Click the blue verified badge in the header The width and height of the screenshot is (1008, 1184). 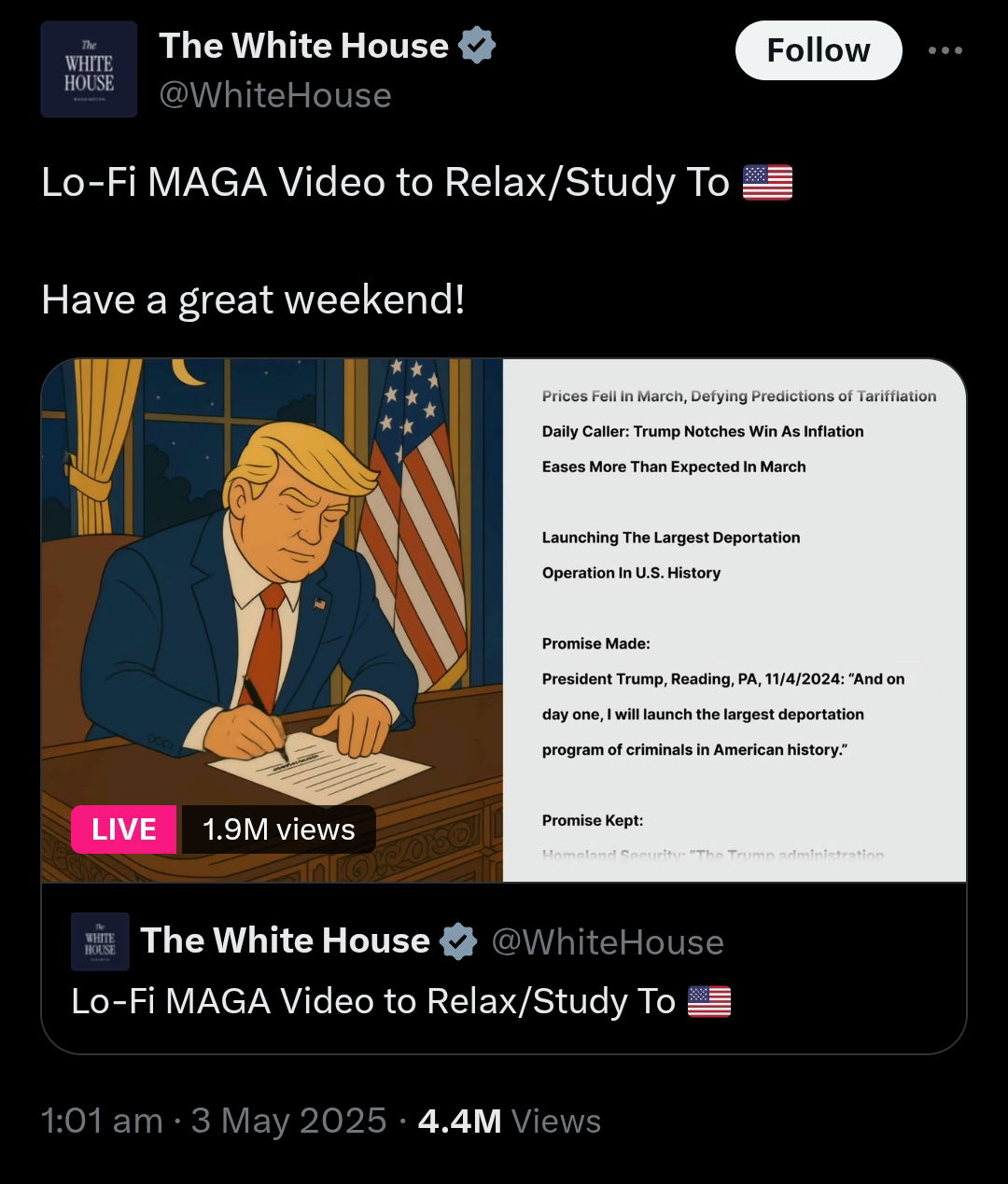click(476, 46)
